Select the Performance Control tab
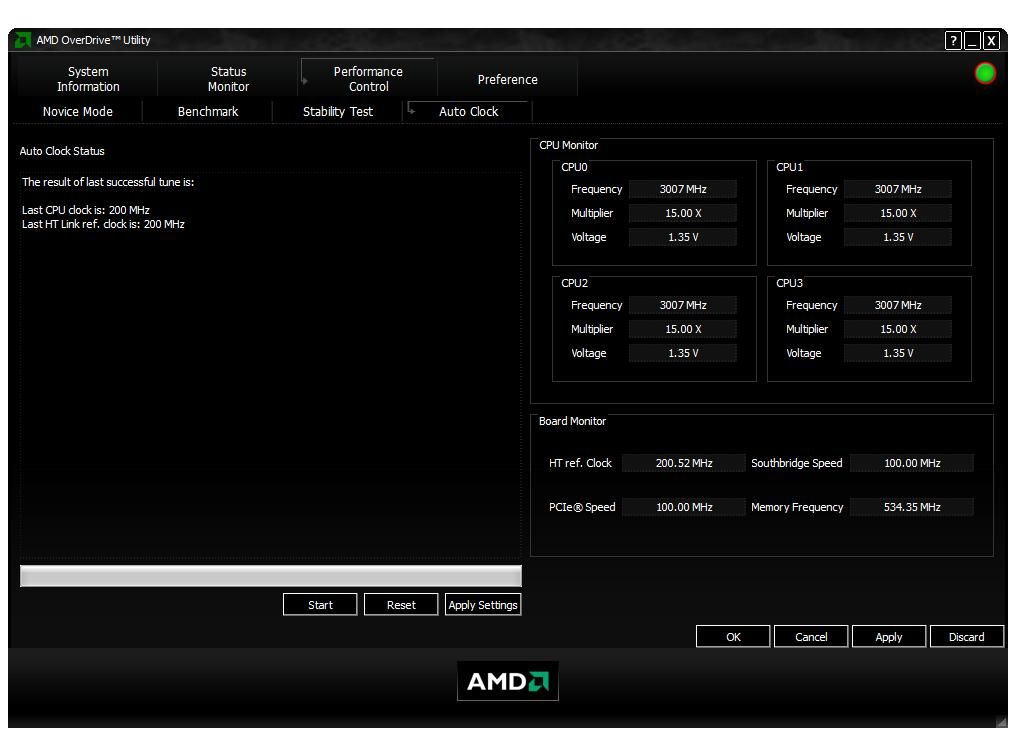The height and width of the screenshot is (736, 1016). point(368,79)
